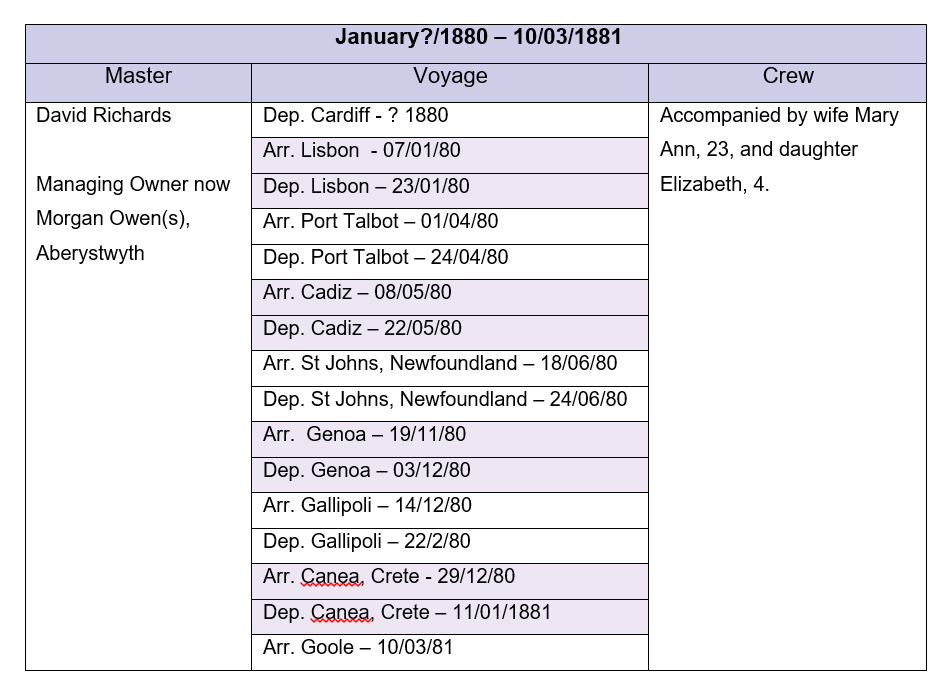The image size is (941, 697).
Task: Select the Voyage column header
Action: click(x=450, y=76)
